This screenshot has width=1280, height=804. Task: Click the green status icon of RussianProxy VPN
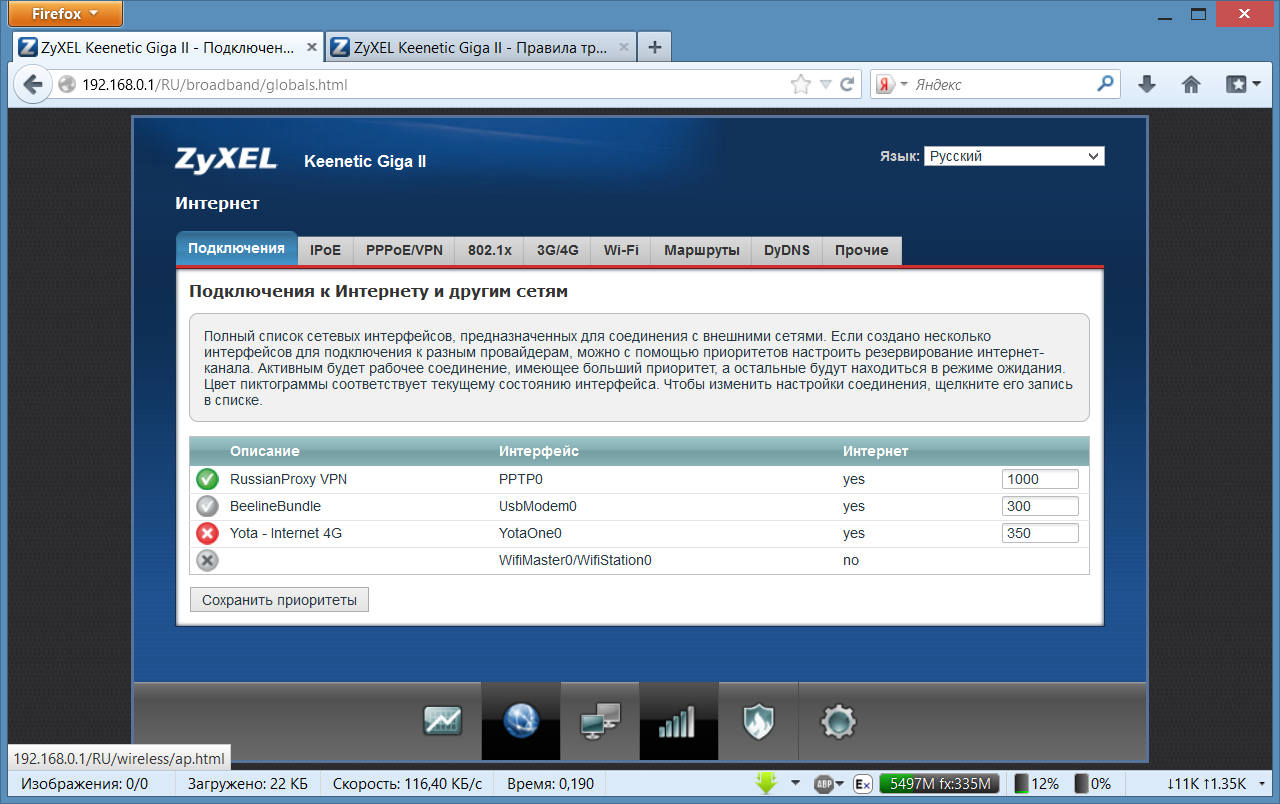coord(207,479)
